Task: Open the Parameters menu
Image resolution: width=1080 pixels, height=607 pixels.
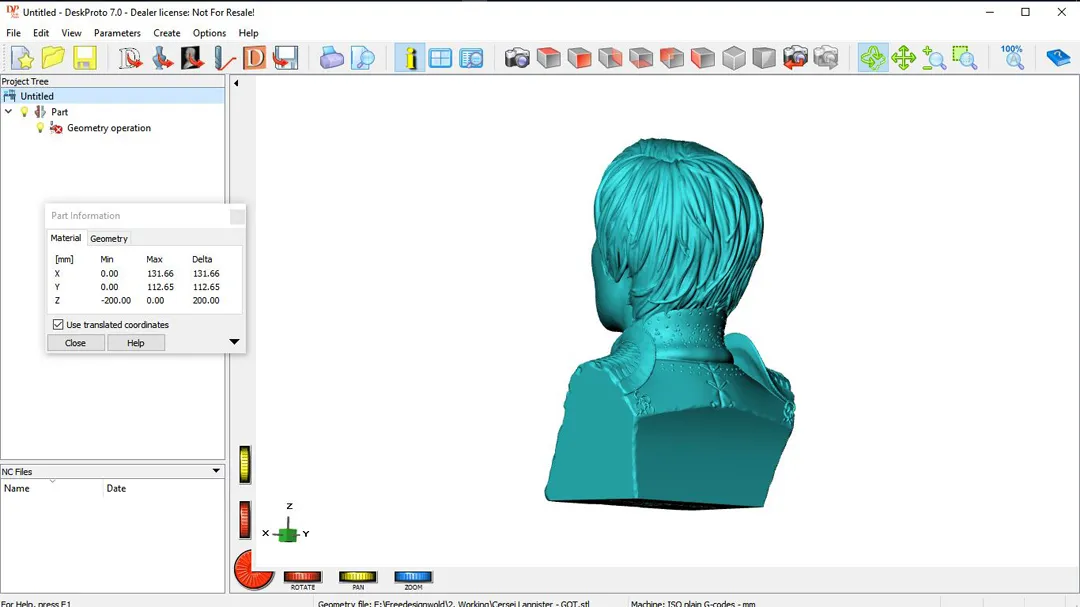Action: pos(117,33)
